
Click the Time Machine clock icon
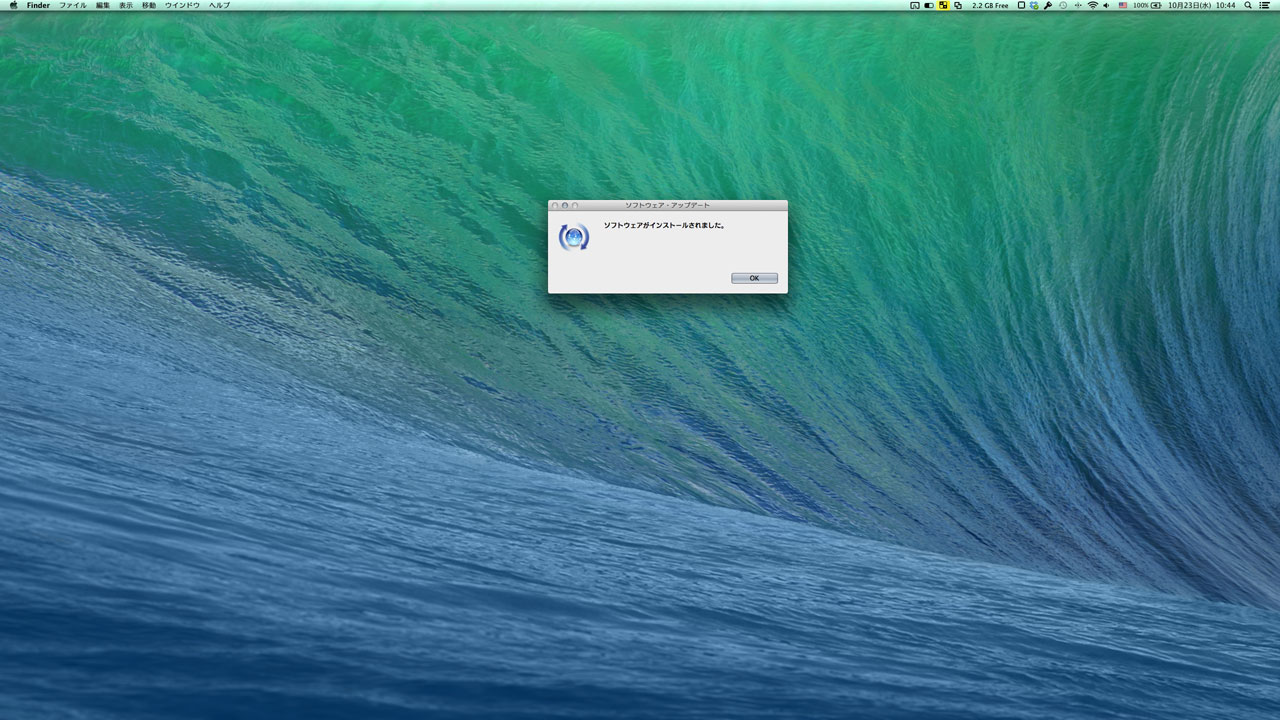(x=1063, y=6)
